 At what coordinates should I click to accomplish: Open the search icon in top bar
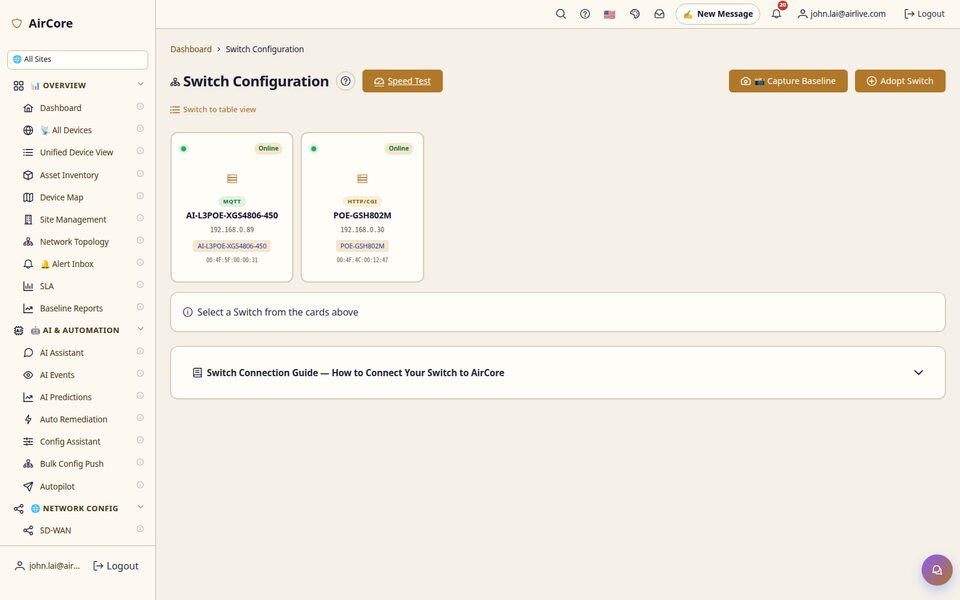(560, 13)
